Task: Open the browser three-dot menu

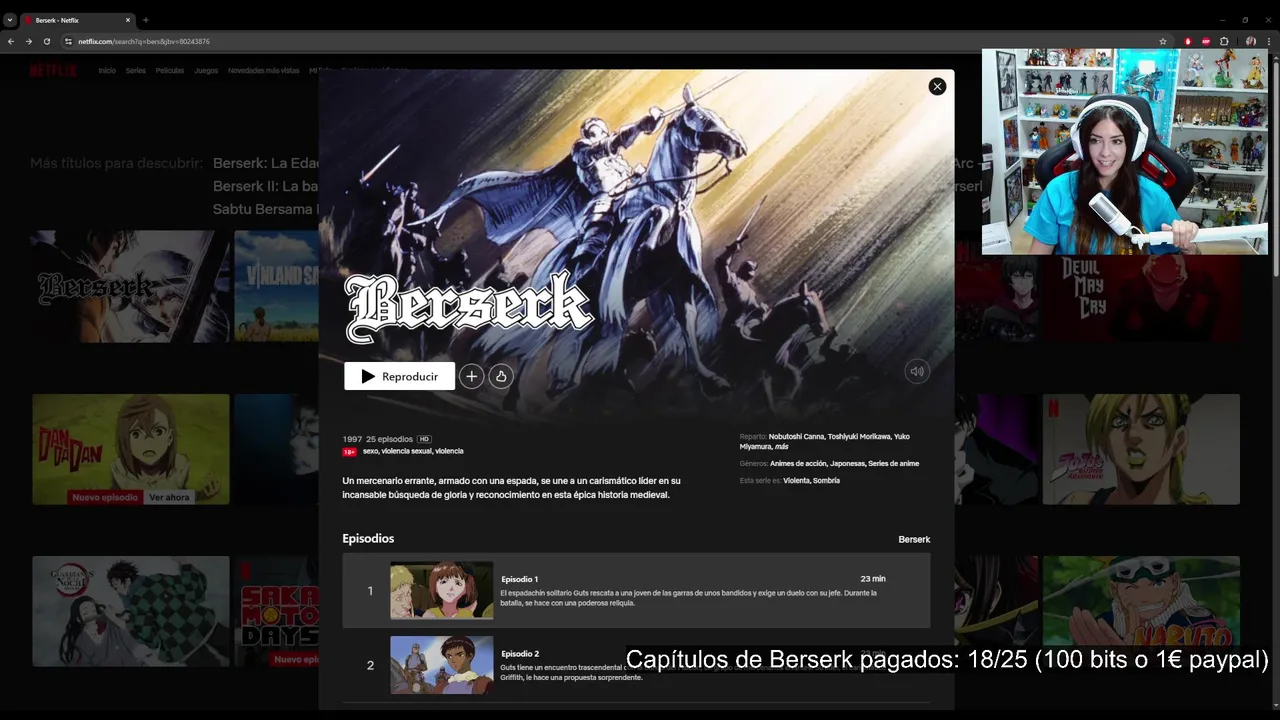Action: tap(1267, 41)
